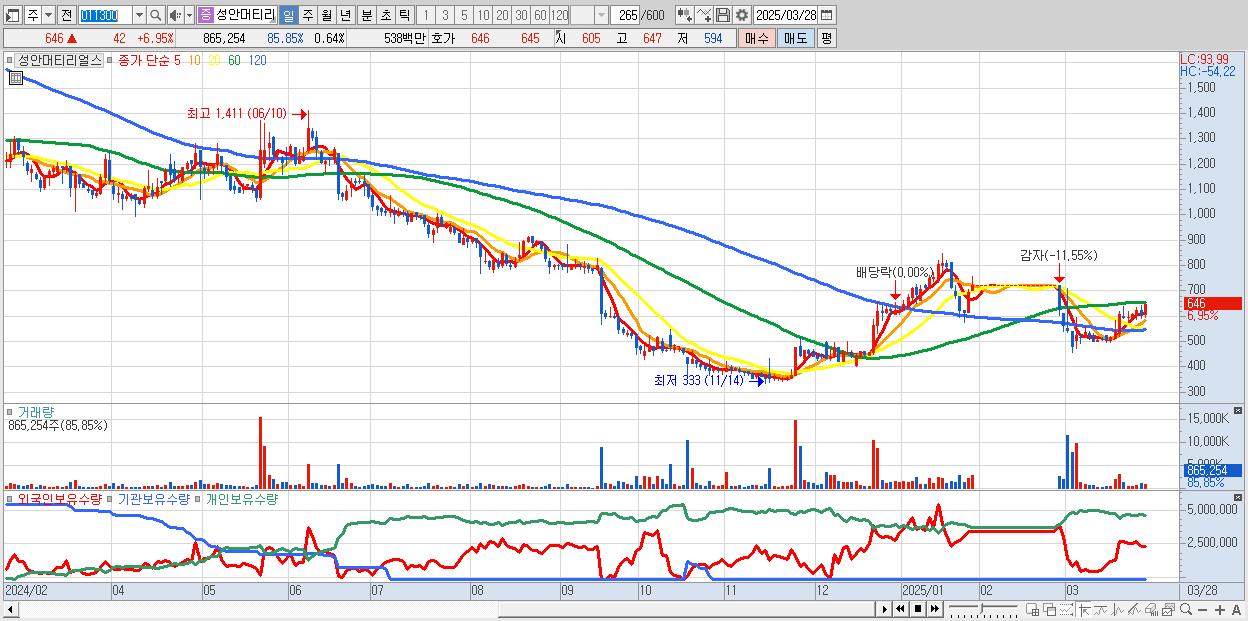Viewport: 1248px width, 621px height.
Task: Toggle the 주 (weekly) period button
Action: pos(307,15)
